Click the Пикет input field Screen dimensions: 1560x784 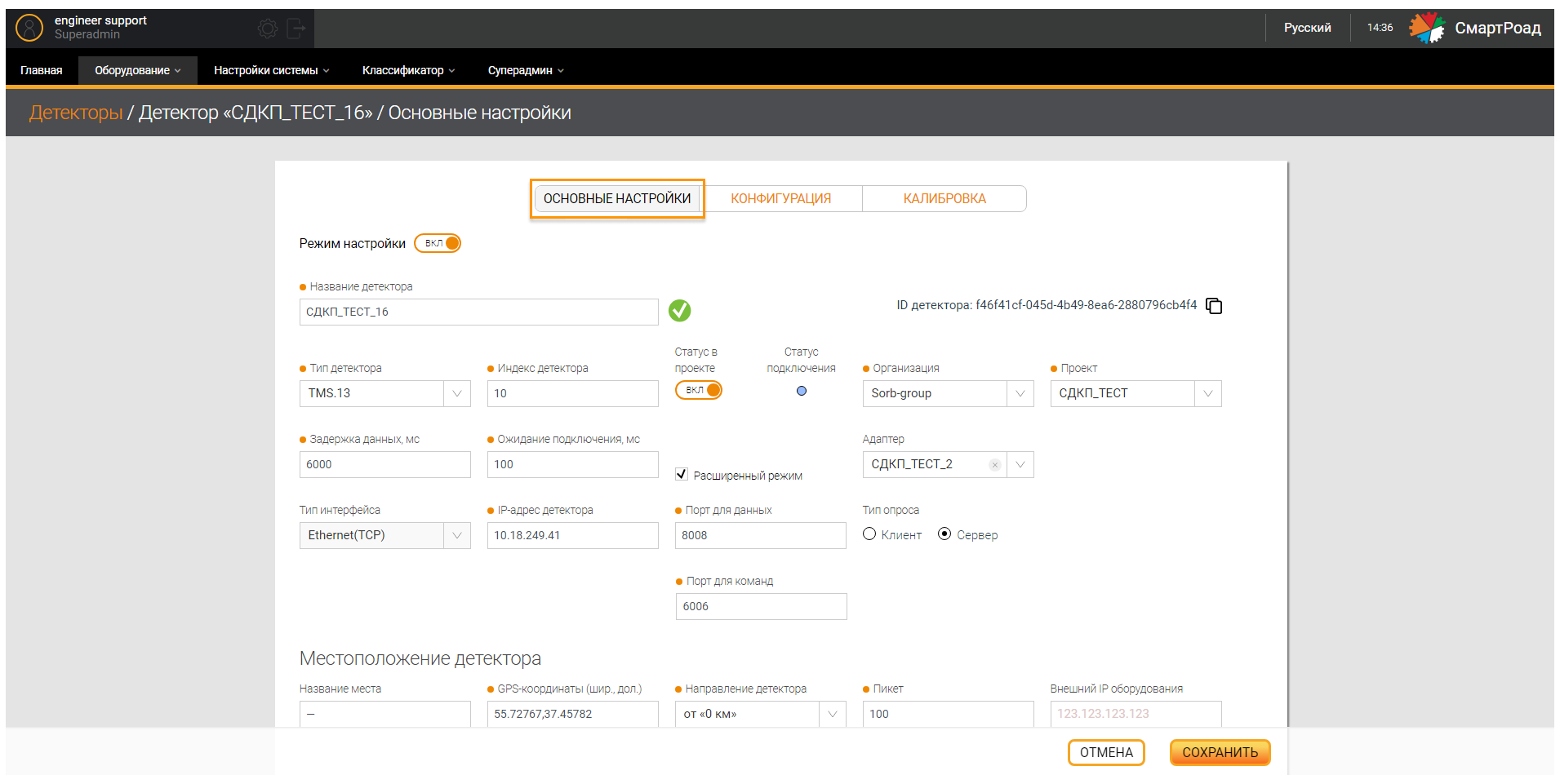[949, 714]
